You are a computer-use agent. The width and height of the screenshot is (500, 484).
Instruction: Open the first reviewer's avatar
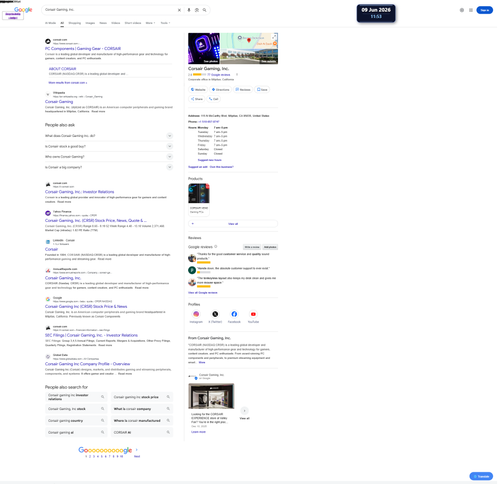(192, 258)
